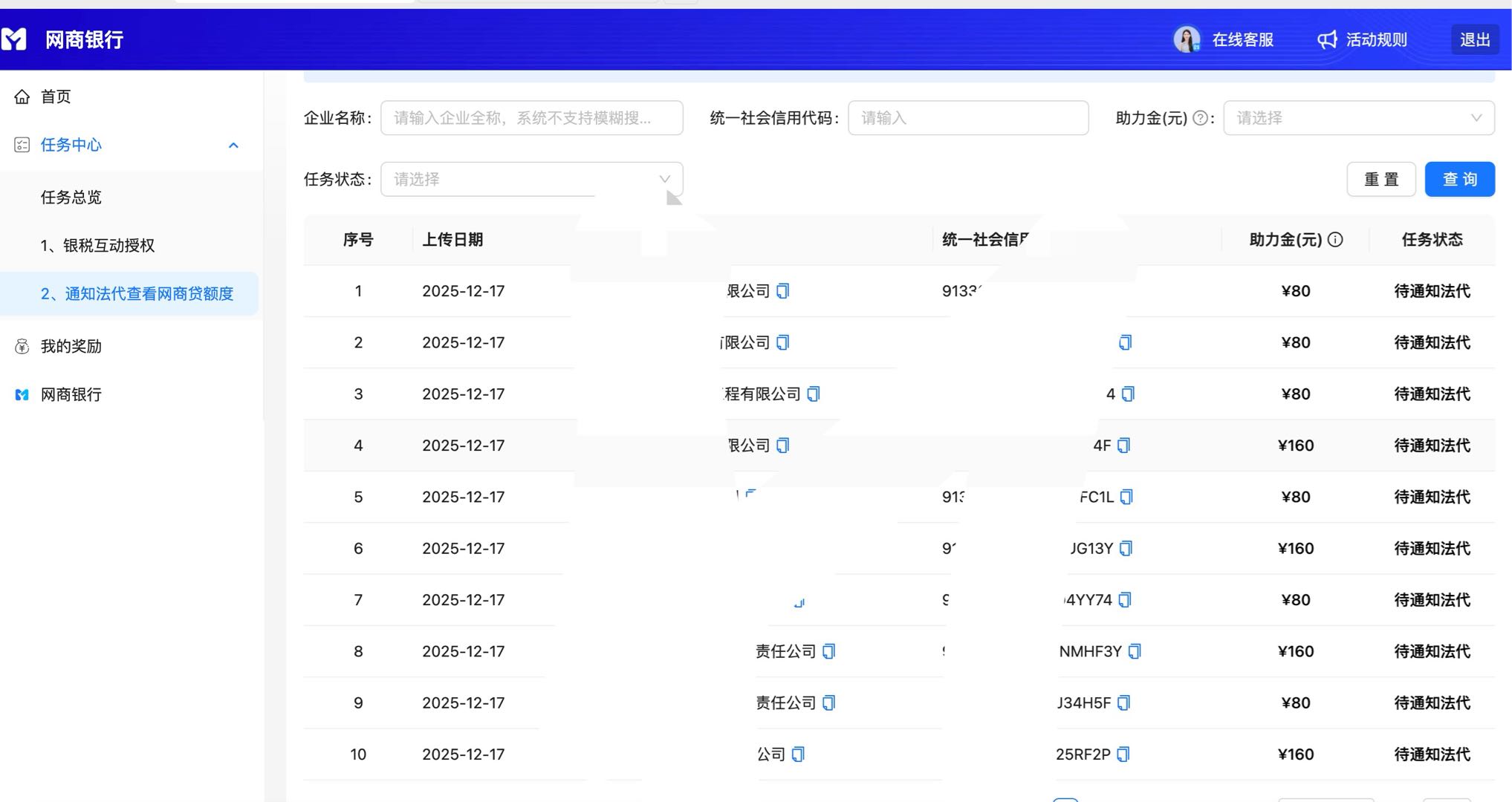Click the 任务中心 sidebar icon
Image resolution: width=1512 pixels, height=802 pixels.
22,145
